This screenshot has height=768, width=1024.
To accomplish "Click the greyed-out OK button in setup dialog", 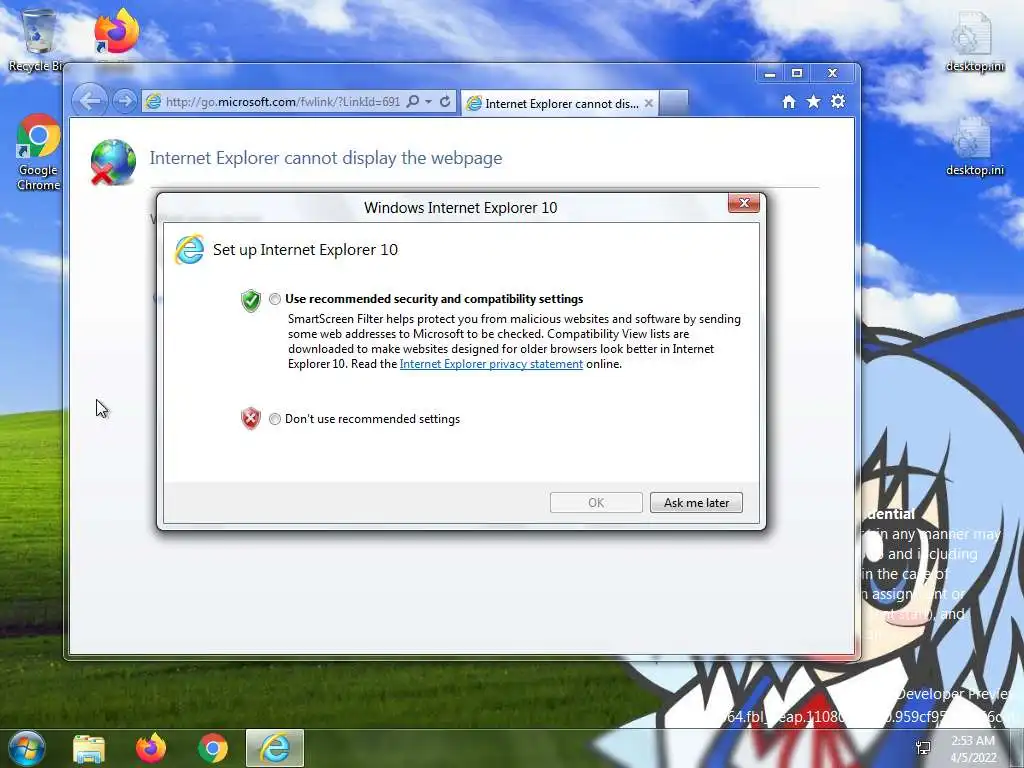I will (x=596, y=503).
